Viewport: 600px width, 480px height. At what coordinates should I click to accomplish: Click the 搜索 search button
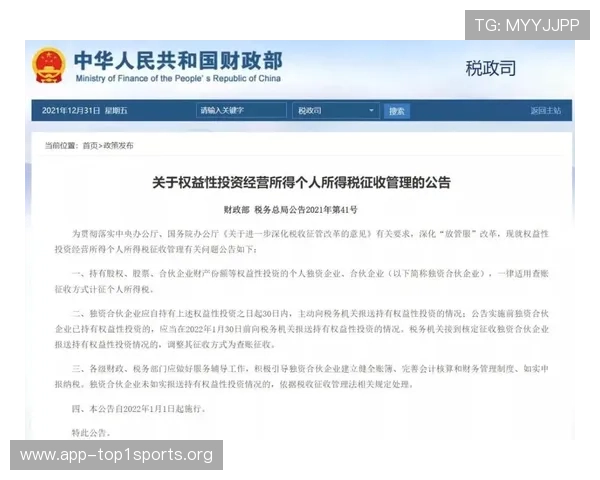click(396, 111)
